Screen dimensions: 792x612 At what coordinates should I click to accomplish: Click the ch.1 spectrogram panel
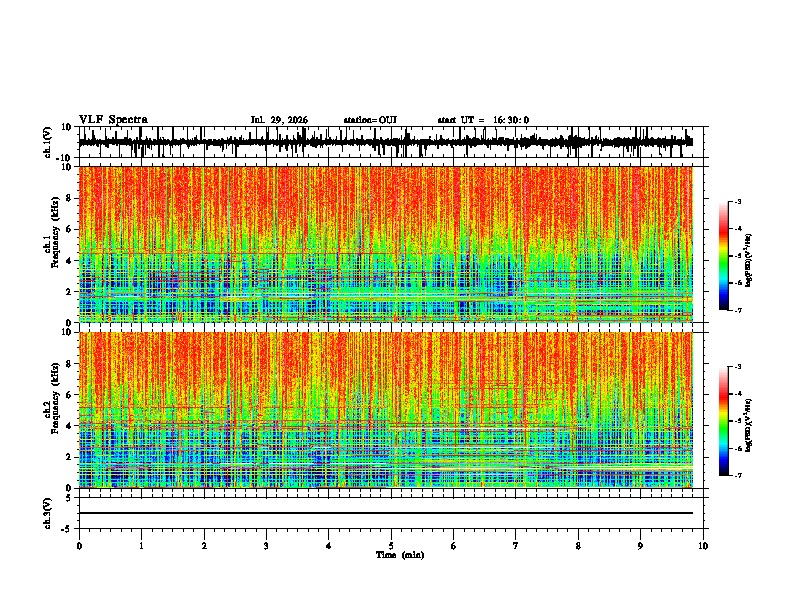[x=386, y=244]
